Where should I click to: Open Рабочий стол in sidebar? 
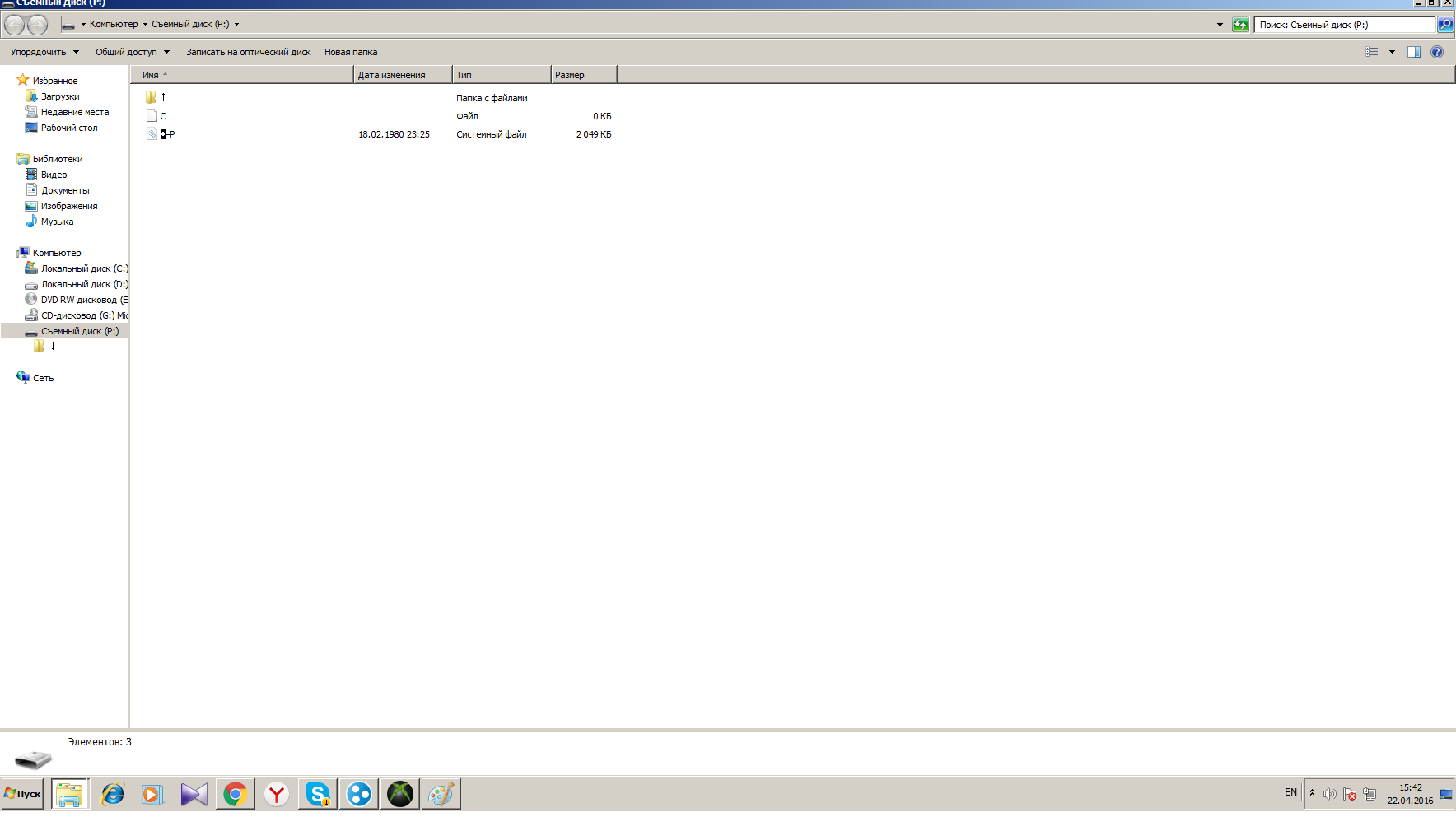tap(69, 128)
